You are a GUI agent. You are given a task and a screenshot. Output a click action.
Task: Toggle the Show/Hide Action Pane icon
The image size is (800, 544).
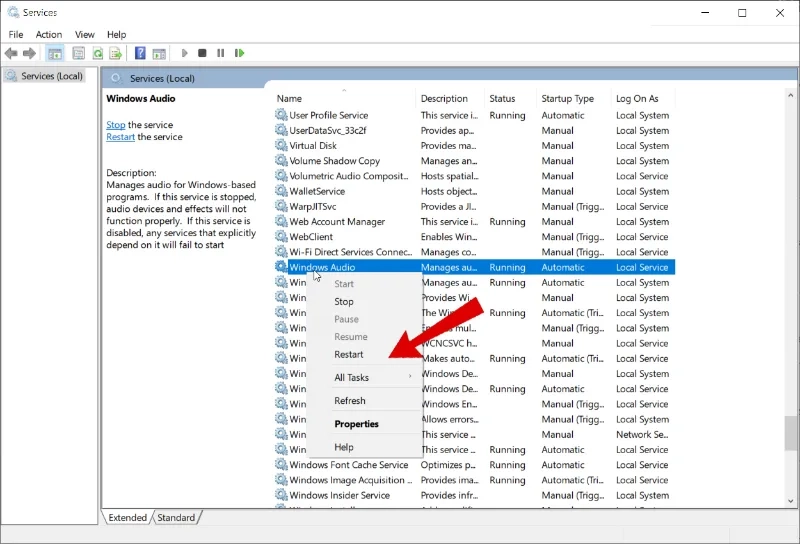tap(159, 53)
